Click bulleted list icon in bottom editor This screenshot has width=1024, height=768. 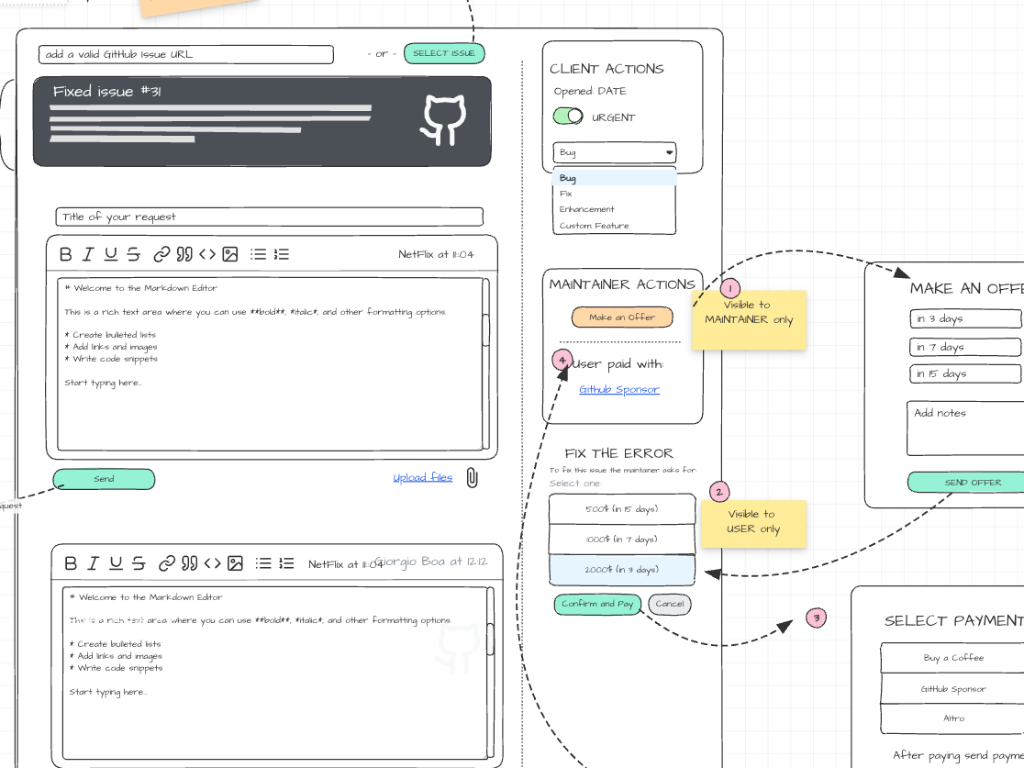263,563
